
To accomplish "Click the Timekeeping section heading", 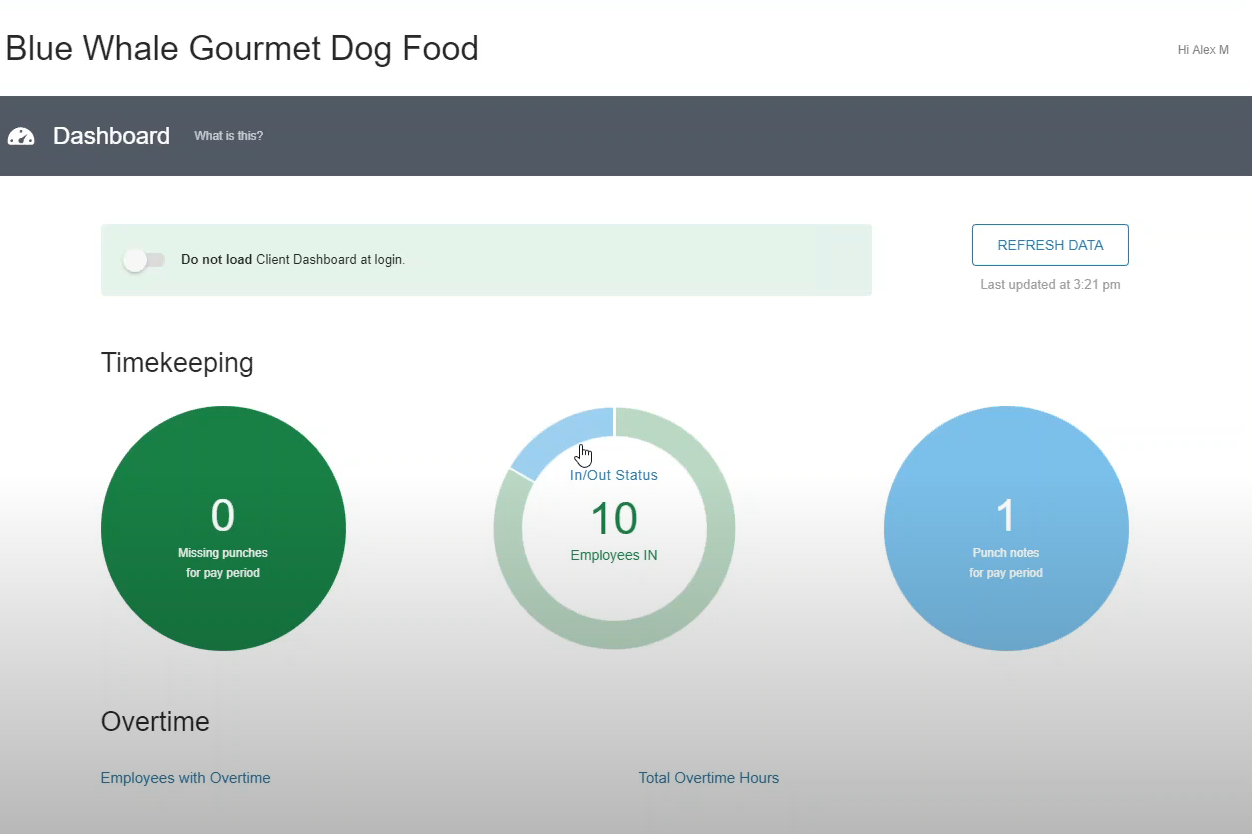I will (177, 362).
